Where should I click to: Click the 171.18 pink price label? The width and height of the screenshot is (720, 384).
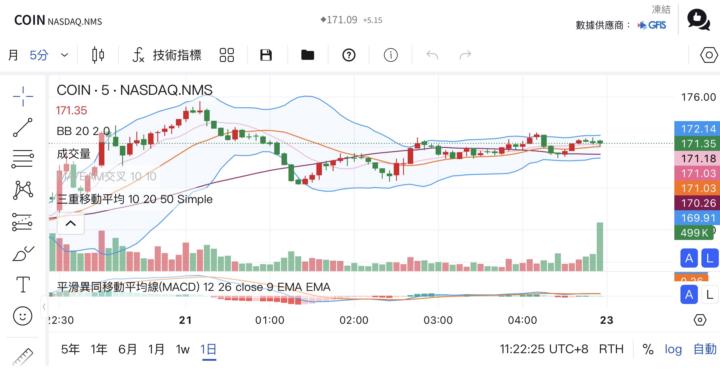697,158
